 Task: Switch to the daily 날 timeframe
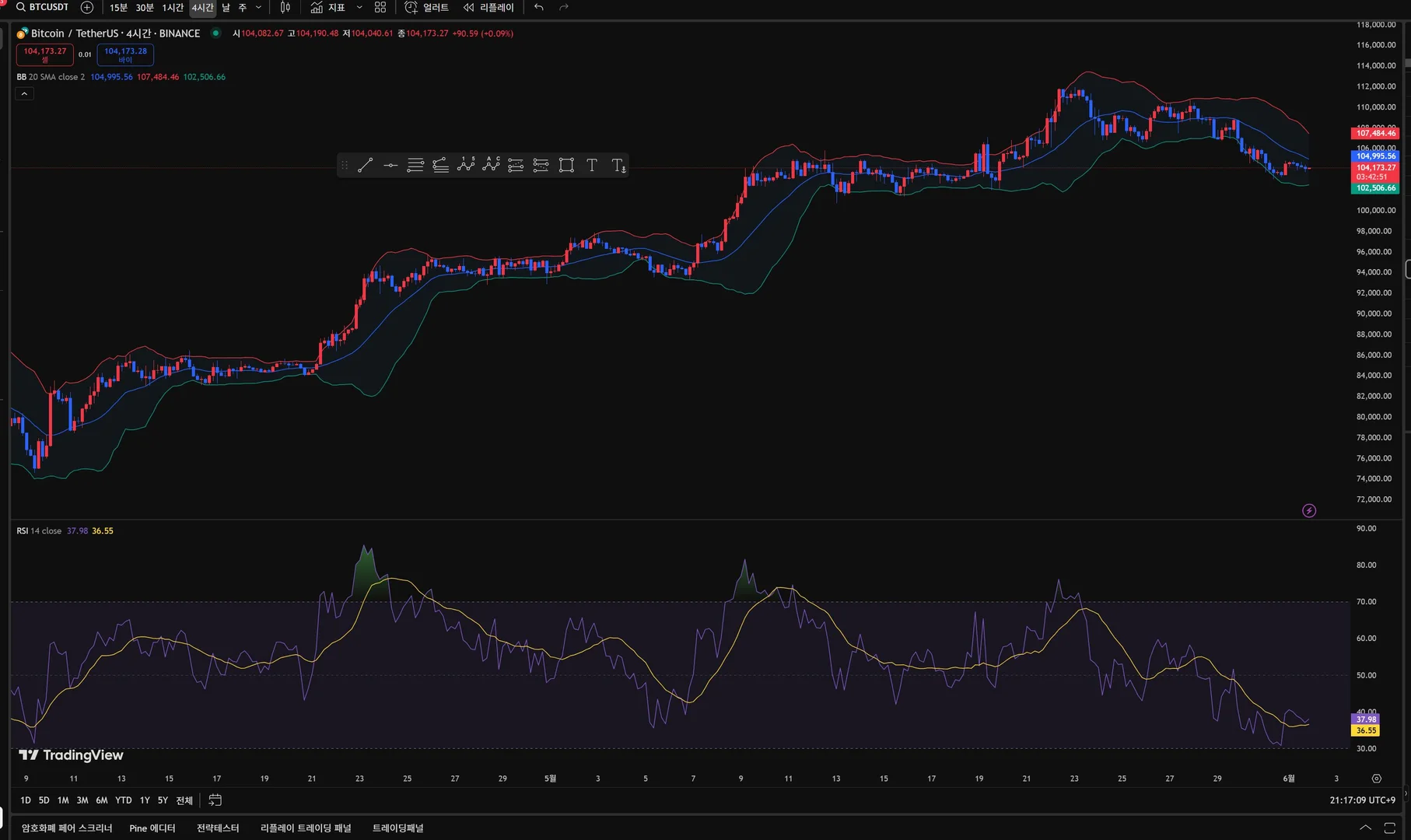tap(226, 8)
